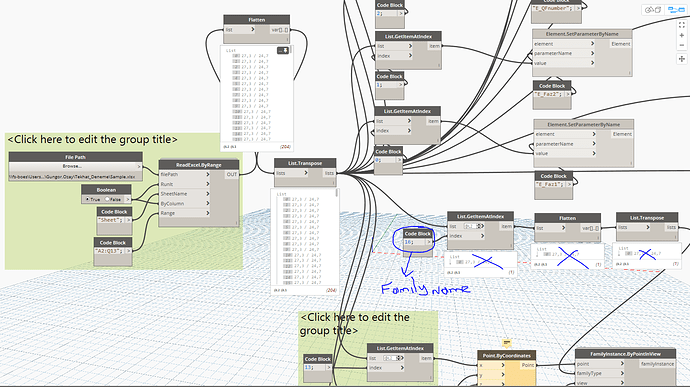Select False in the Boolean node
The image size is (690, 387).
[113, 199]
